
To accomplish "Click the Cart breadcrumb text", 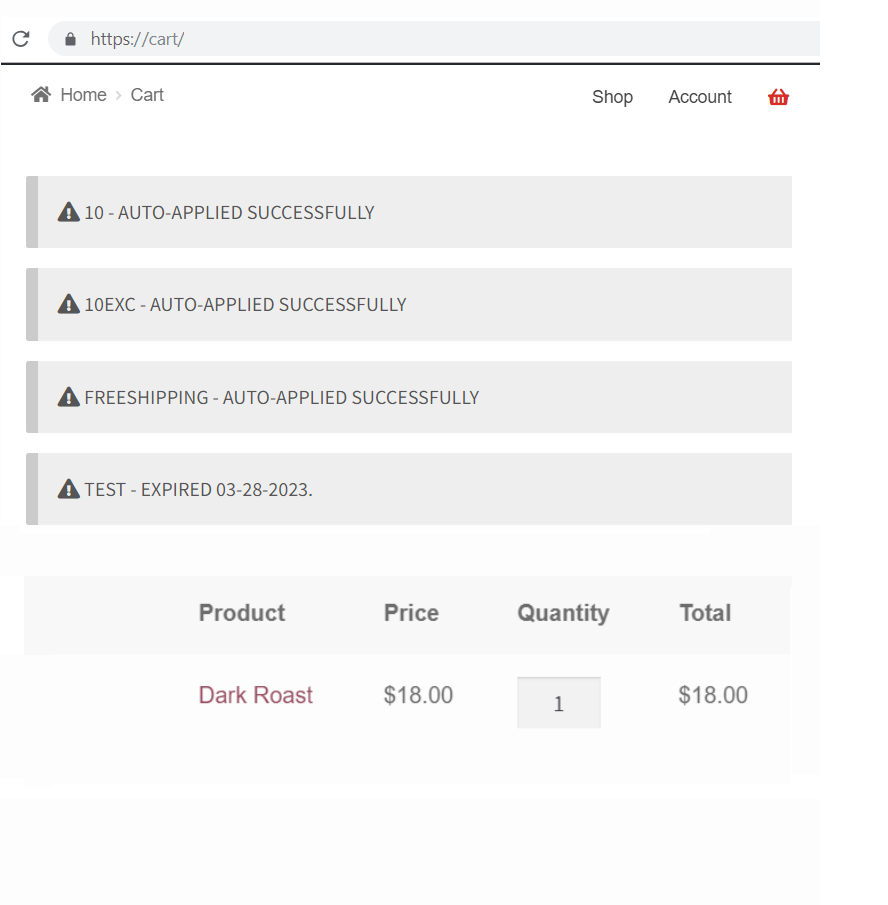I will coord(147,95).
